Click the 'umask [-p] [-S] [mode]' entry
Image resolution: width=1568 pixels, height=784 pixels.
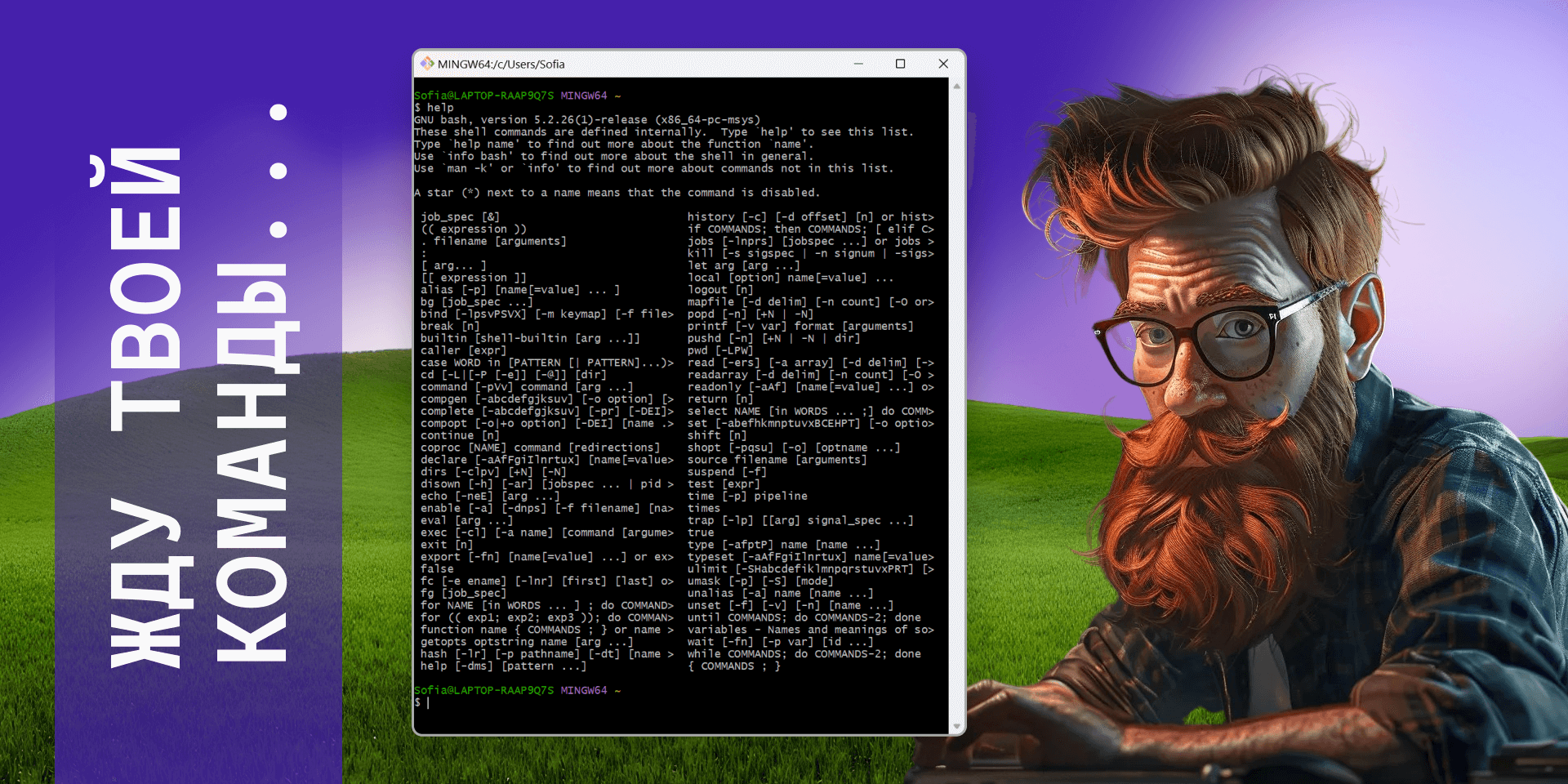[760, 581]
